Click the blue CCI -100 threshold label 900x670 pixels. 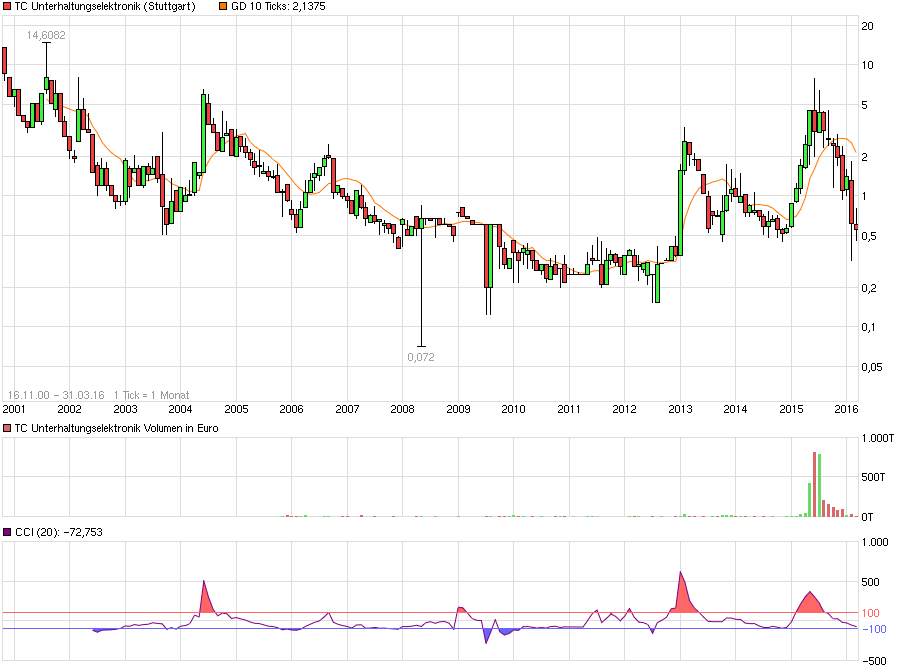click(x=874, y=629)
